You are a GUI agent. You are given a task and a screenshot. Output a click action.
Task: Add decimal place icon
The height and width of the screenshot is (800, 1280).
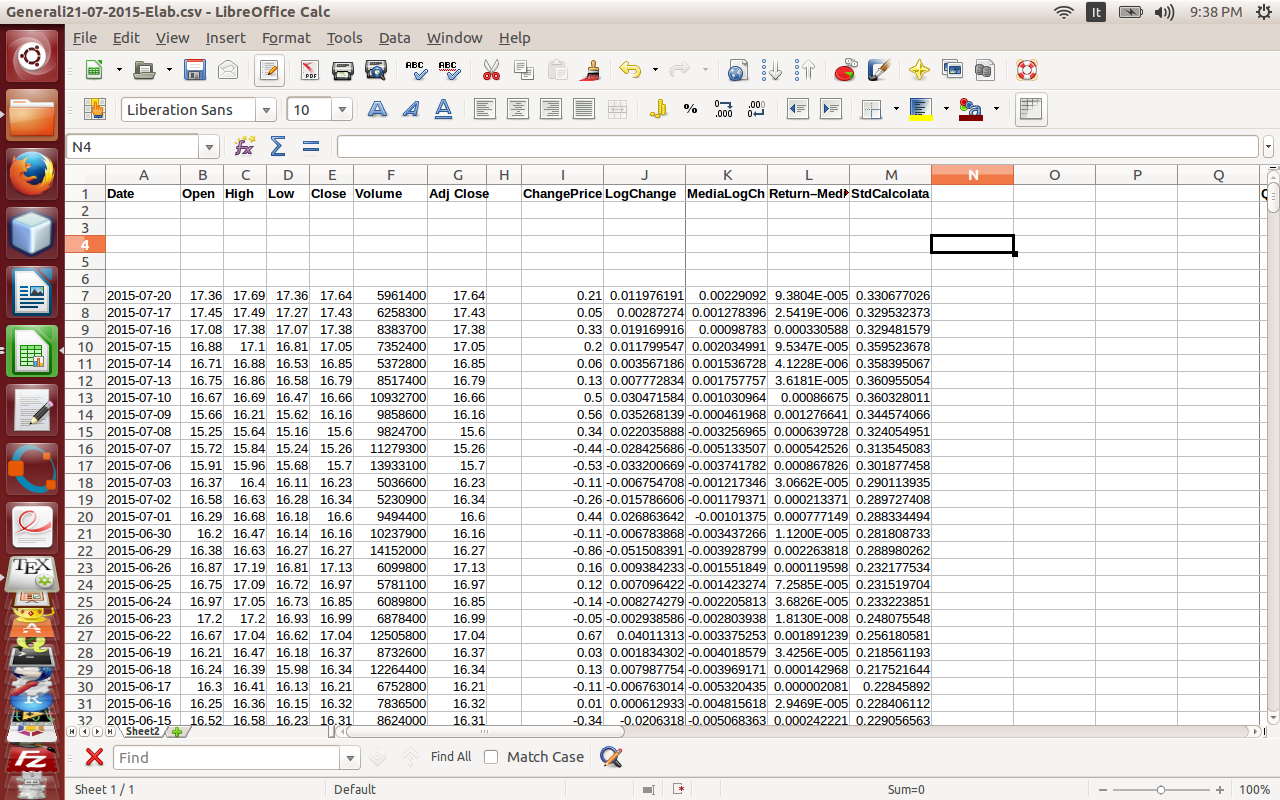pyautogui.click(x=724, y=109)
